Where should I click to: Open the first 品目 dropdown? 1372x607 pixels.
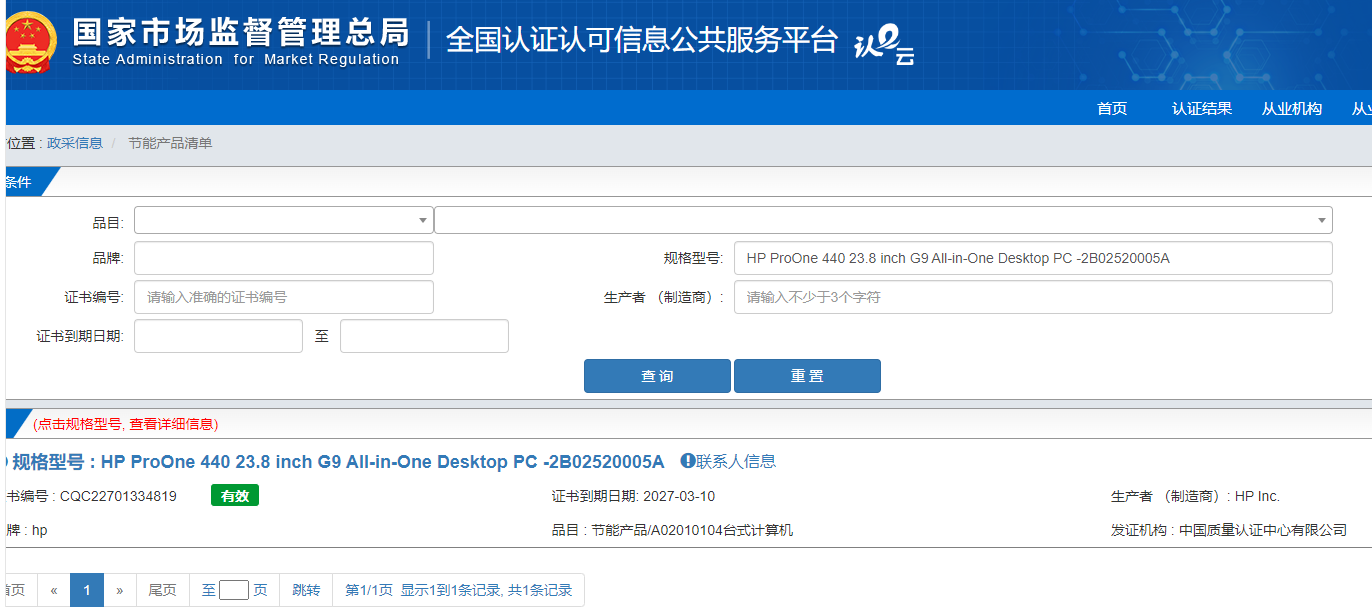point(284,220)
